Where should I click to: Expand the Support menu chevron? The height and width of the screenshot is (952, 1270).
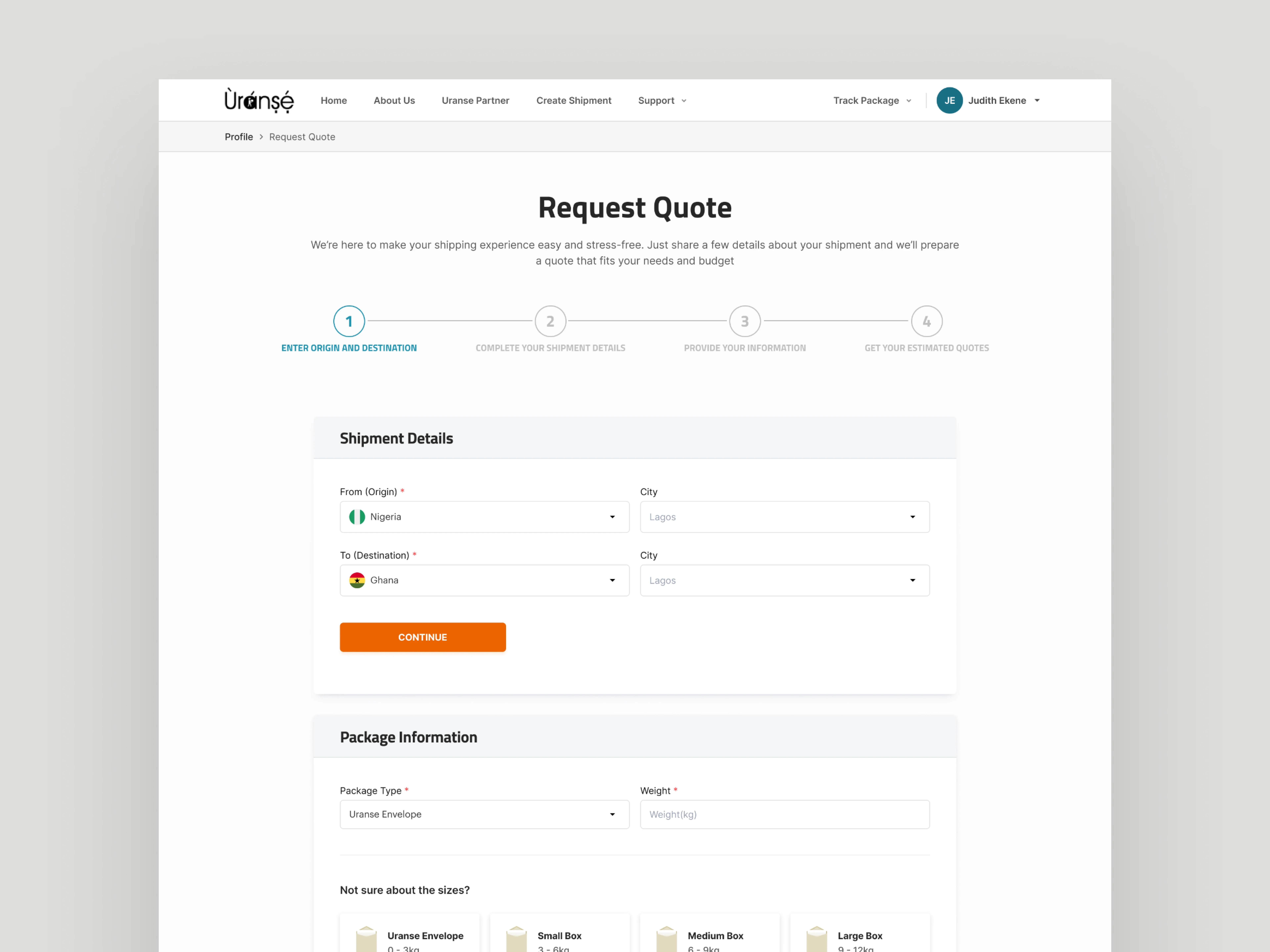click(684, 101)
